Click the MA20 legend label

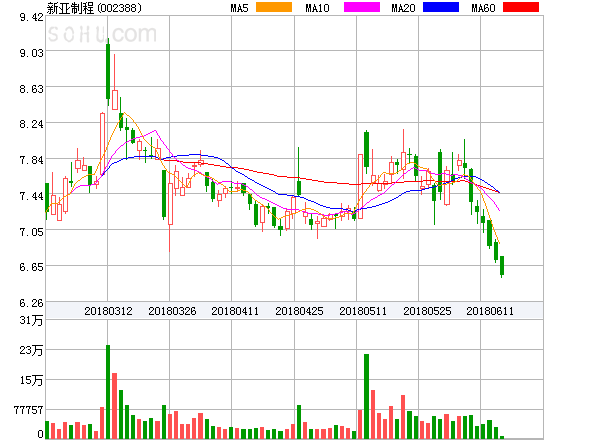403,8
